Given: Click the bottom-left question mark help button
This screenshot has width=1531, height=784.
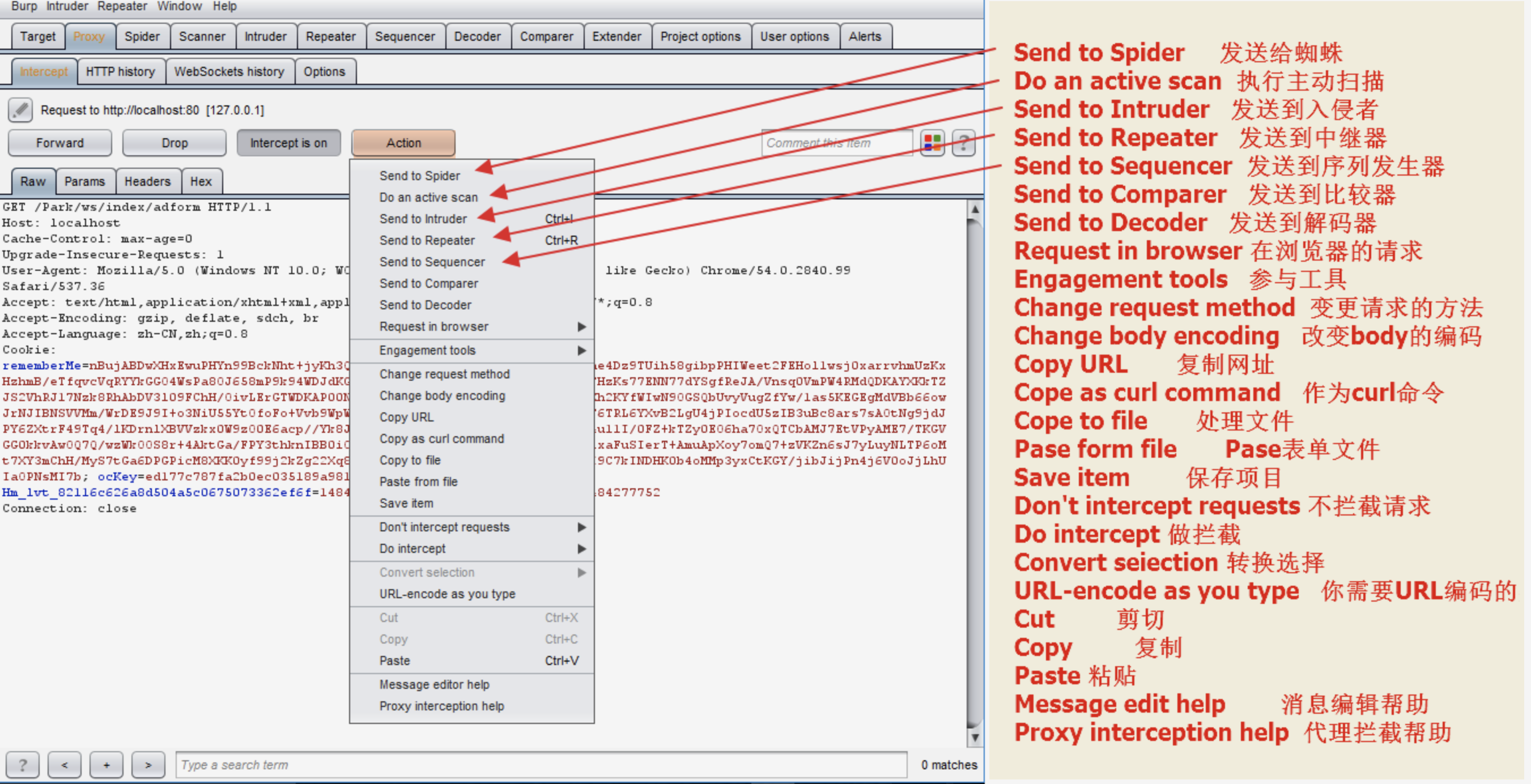Looking at the screenshot, I should pos(23,764).
